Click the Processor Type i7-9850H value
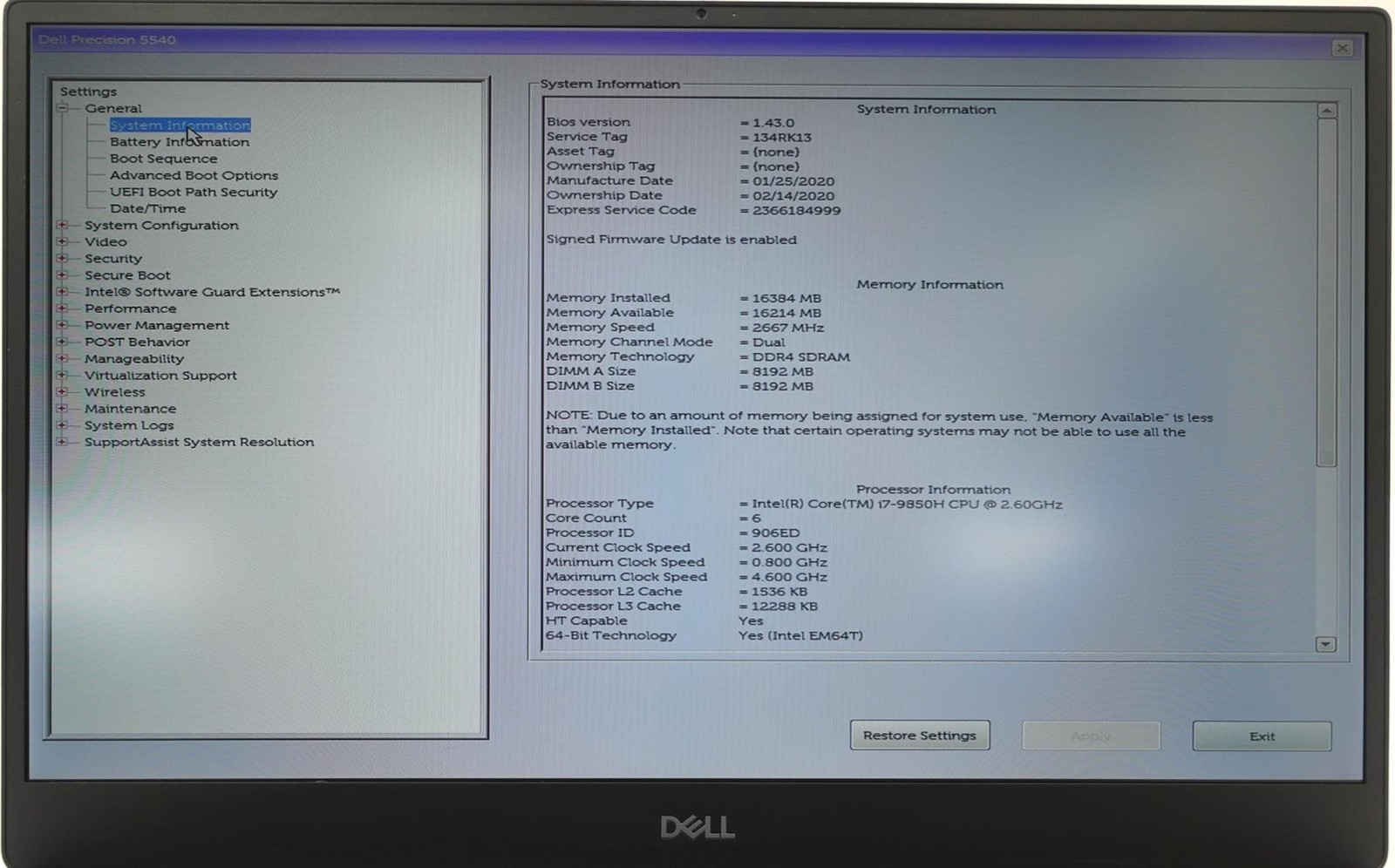Image resolution: width=1395 pixels, height=868 pixels. coord(907,505)
